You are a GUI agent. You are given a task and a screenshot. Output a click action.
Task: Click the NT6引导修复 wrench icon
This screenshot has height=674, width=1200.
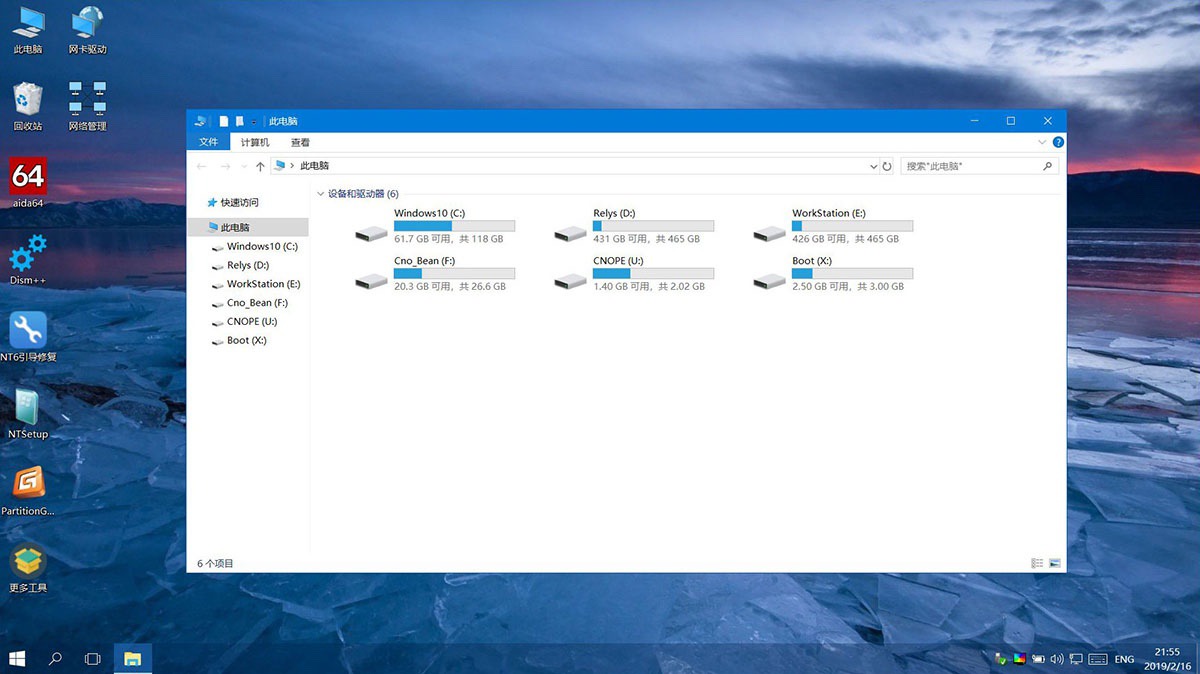pyautogui.click(x=28, y=330)
